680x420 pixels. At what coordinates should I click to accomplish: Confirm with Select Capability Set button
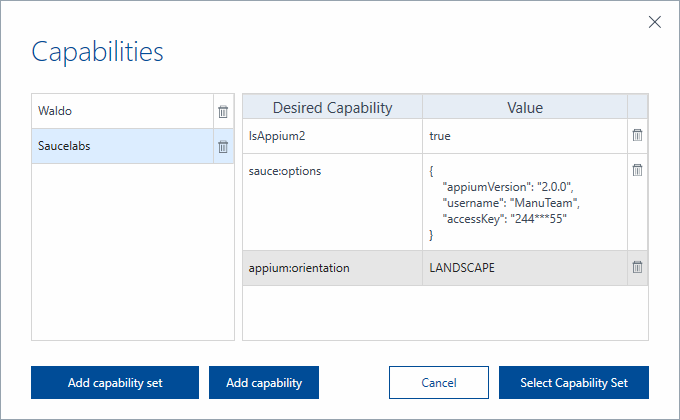tap(574, 382)
